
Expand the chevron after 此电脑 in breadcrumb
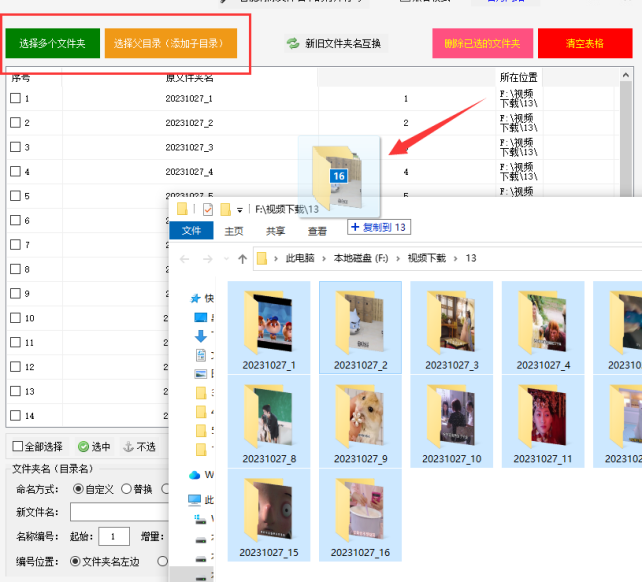[x=324, y=258]
